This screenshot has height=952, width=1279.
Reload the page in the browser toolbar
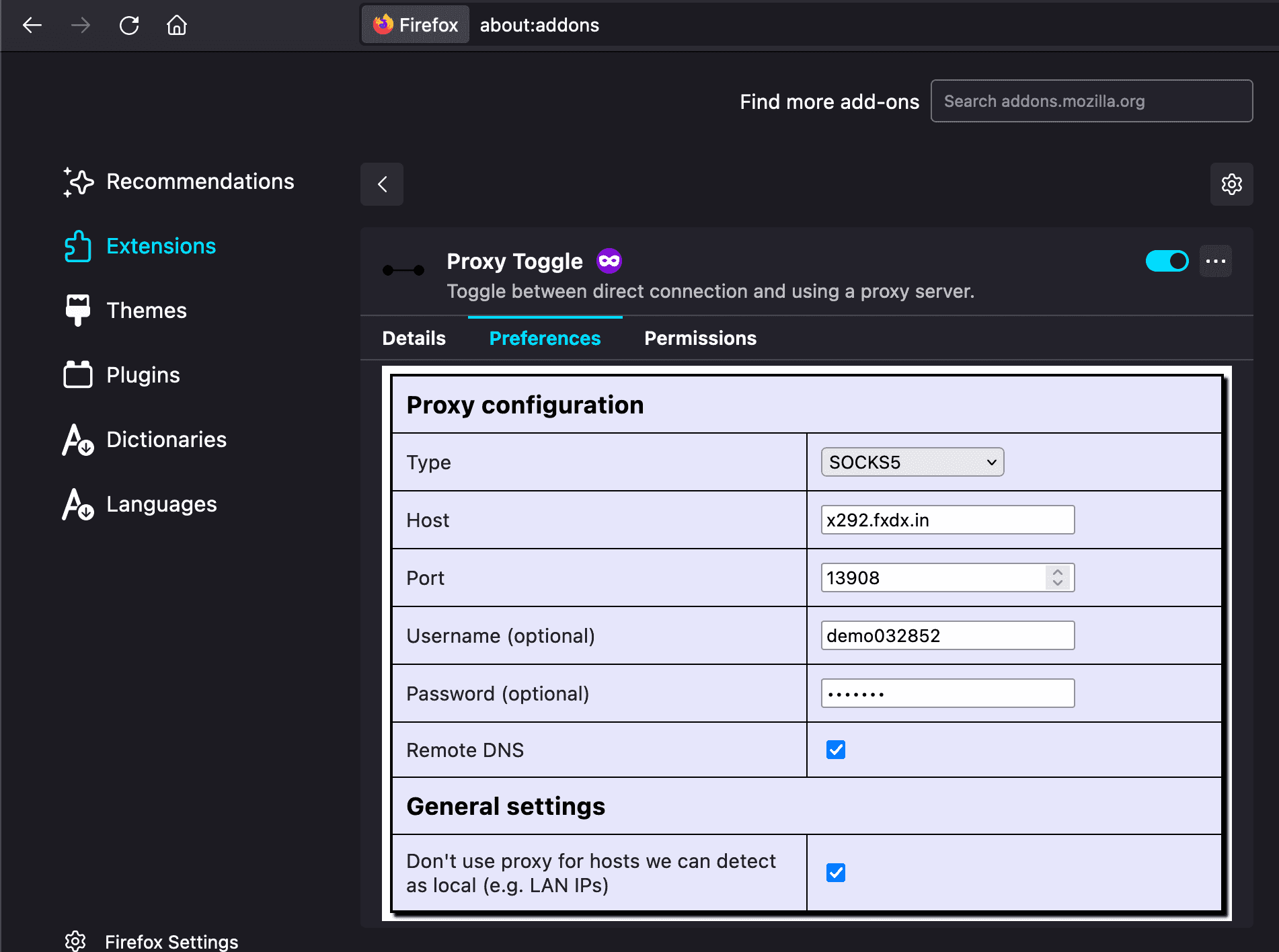click(128, 25)
